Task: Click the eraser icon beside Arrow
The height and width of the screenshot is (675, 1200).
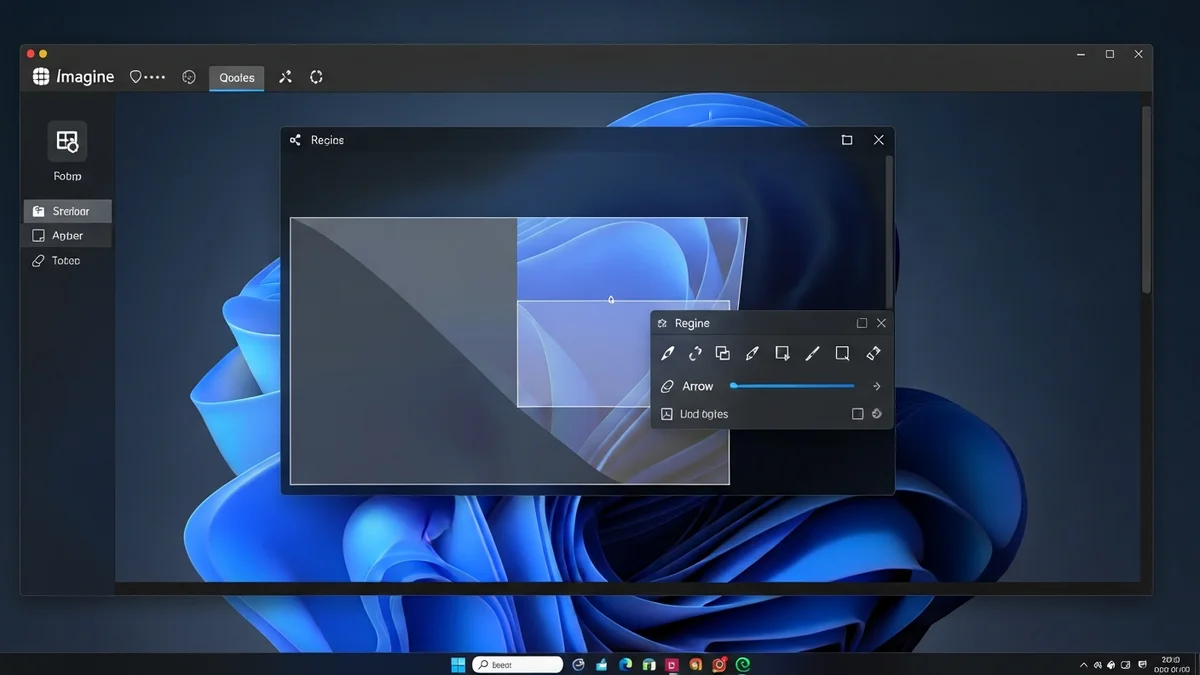Action: 667,386
